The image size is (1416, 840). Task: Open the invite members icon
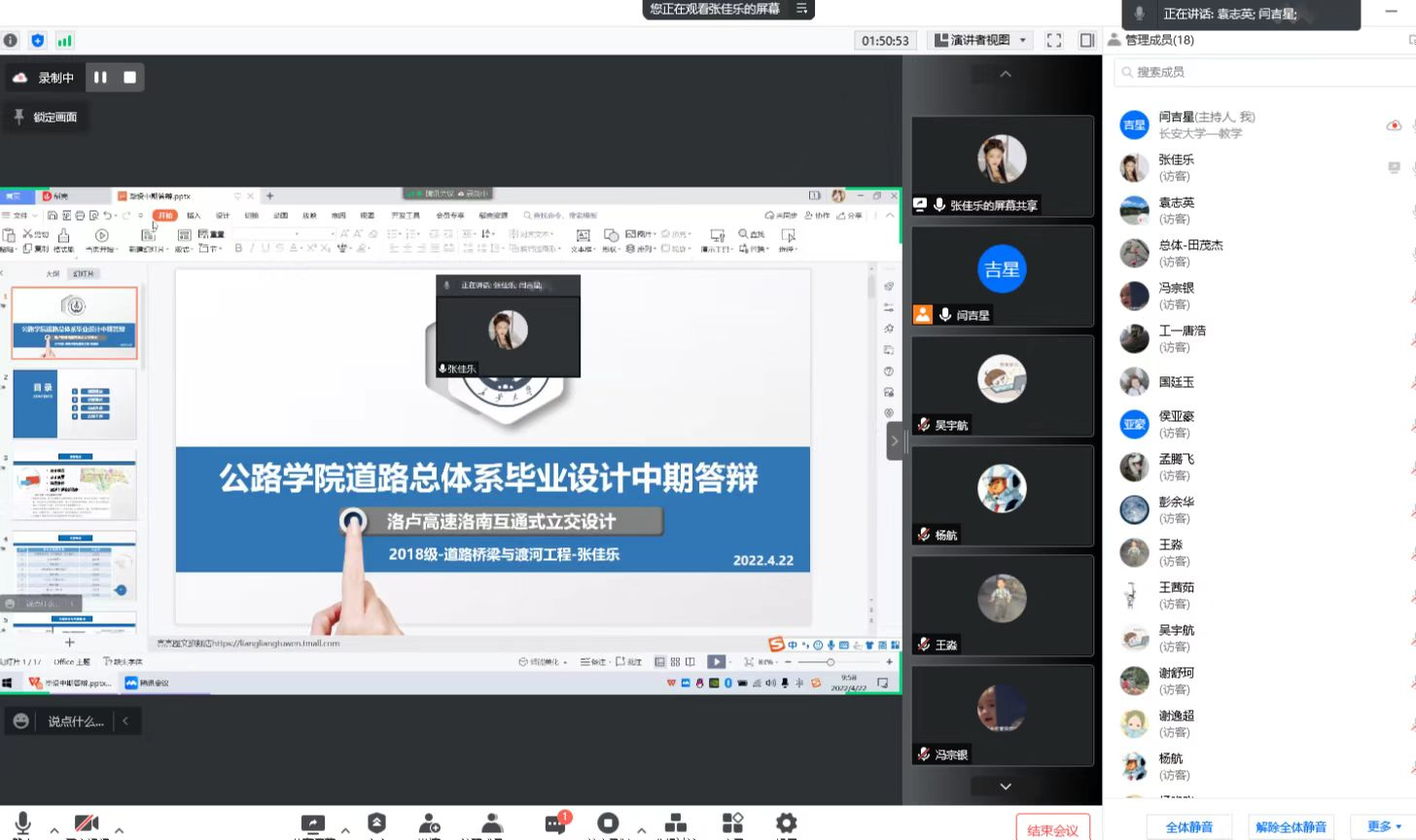tap(429, 824)
